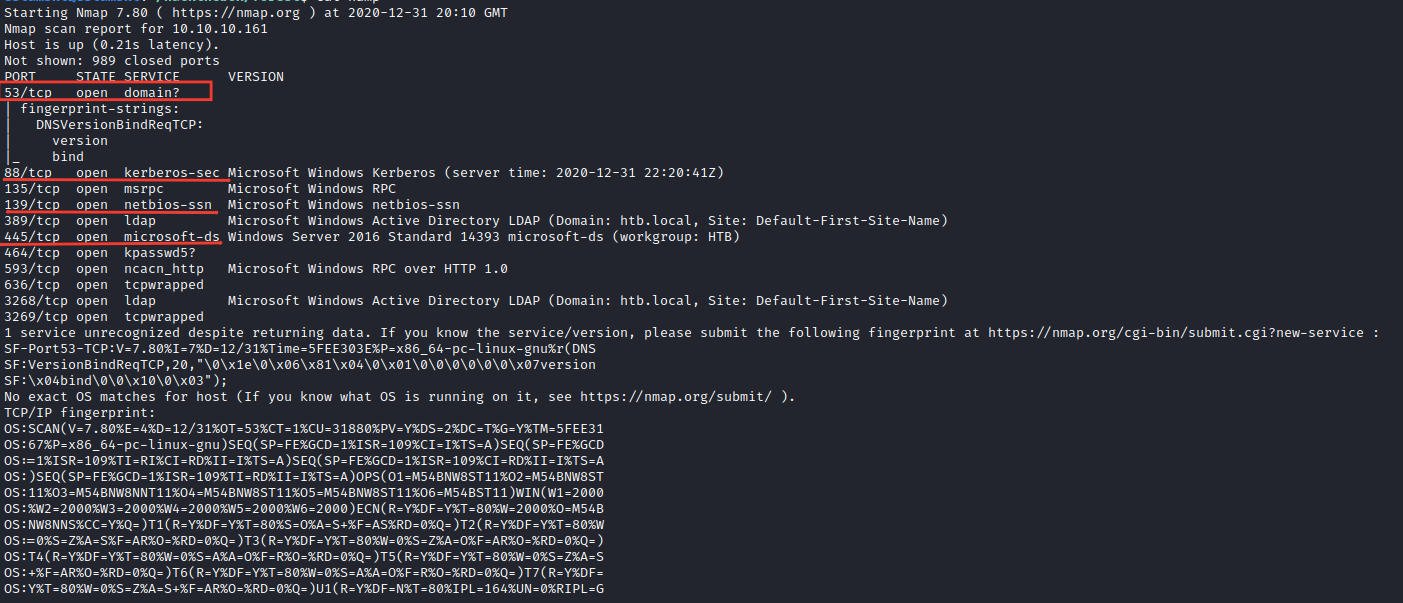Click the 389/tcp ldap line

476,220
